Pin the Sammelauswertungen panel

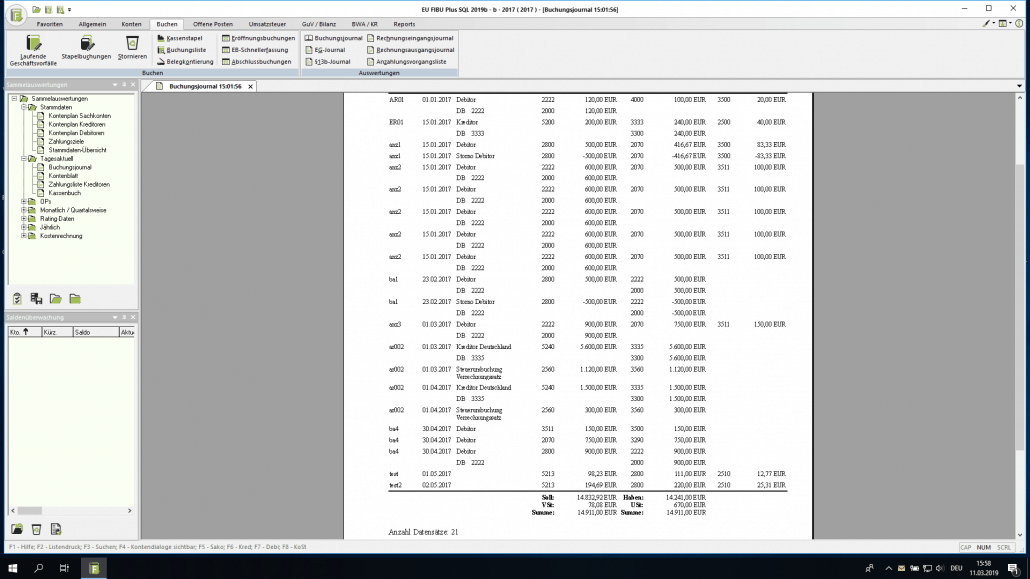tap(124, 85)
